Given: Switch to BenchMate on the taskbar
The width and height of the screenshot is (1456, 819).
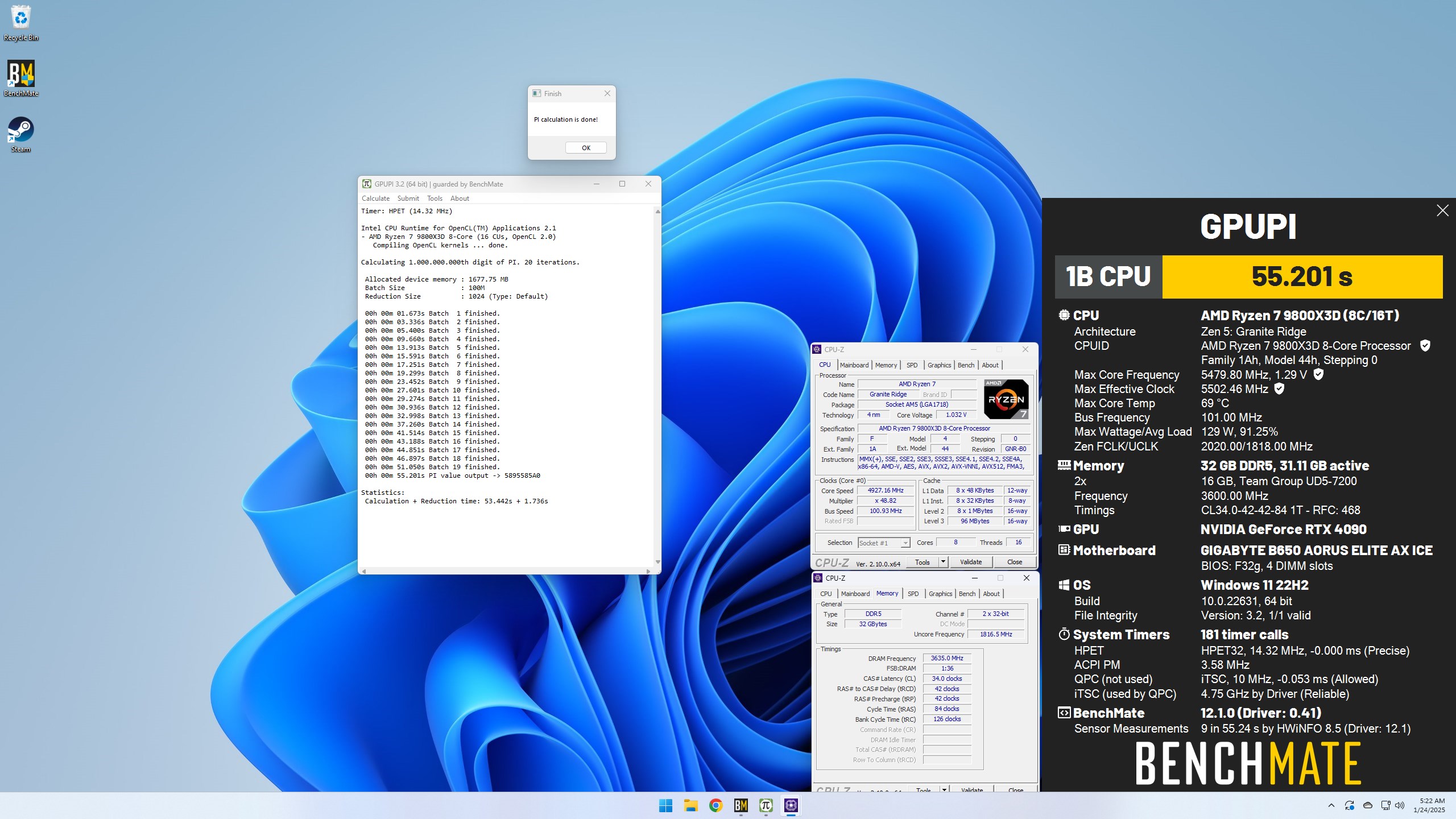Looking at the screenshot, I should [741, 805].
